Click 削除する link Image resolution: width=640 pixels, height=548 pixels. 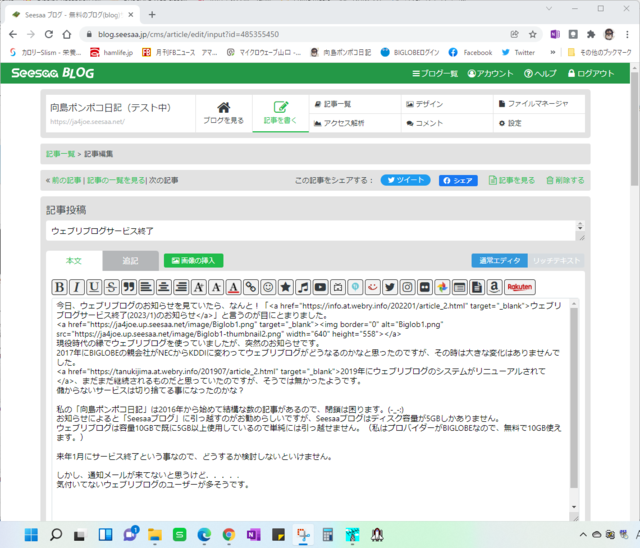point(565,180)
